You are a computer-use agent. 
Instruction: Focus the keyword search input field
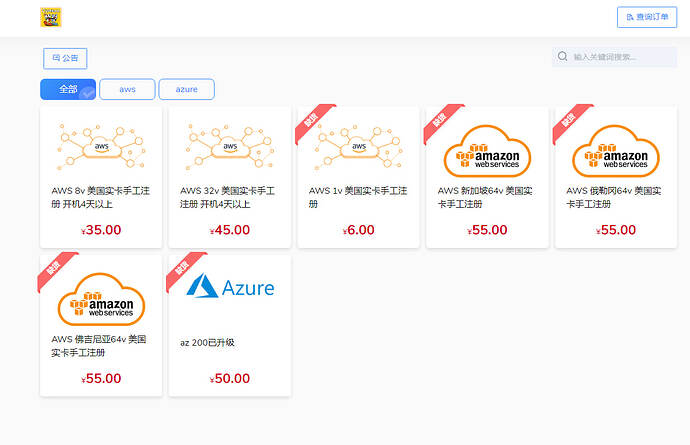[x=614, y=57]
